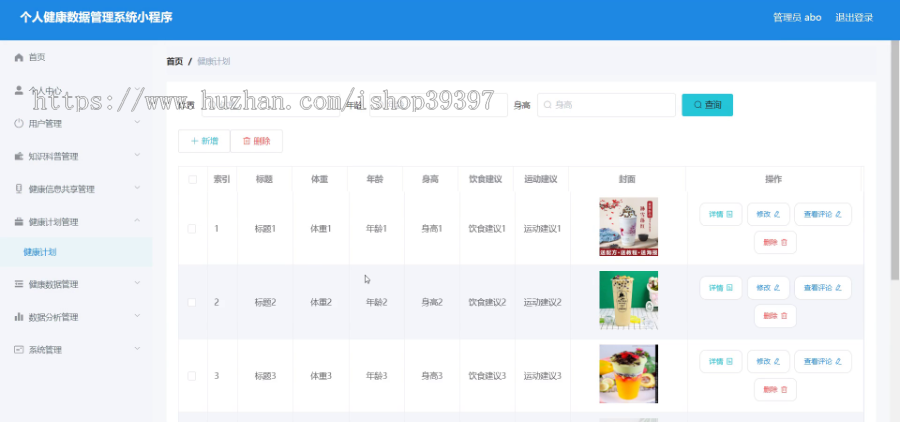Expand the 健康信息共享管理 chevron
Image resolution: width=900 pixels, height=422 pixels.
click(x=137, y=187)
